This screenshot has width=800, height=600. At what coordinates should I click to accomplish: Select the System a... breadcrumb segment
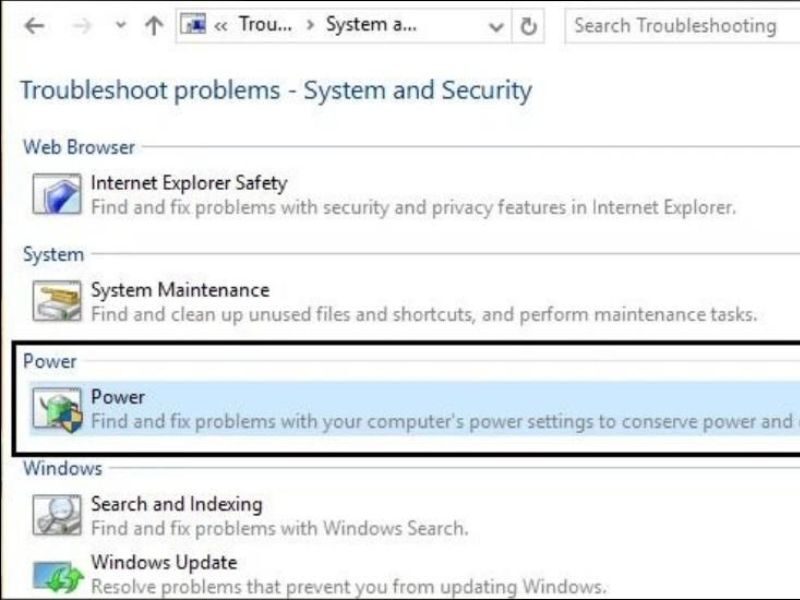(x=371, y=25)
